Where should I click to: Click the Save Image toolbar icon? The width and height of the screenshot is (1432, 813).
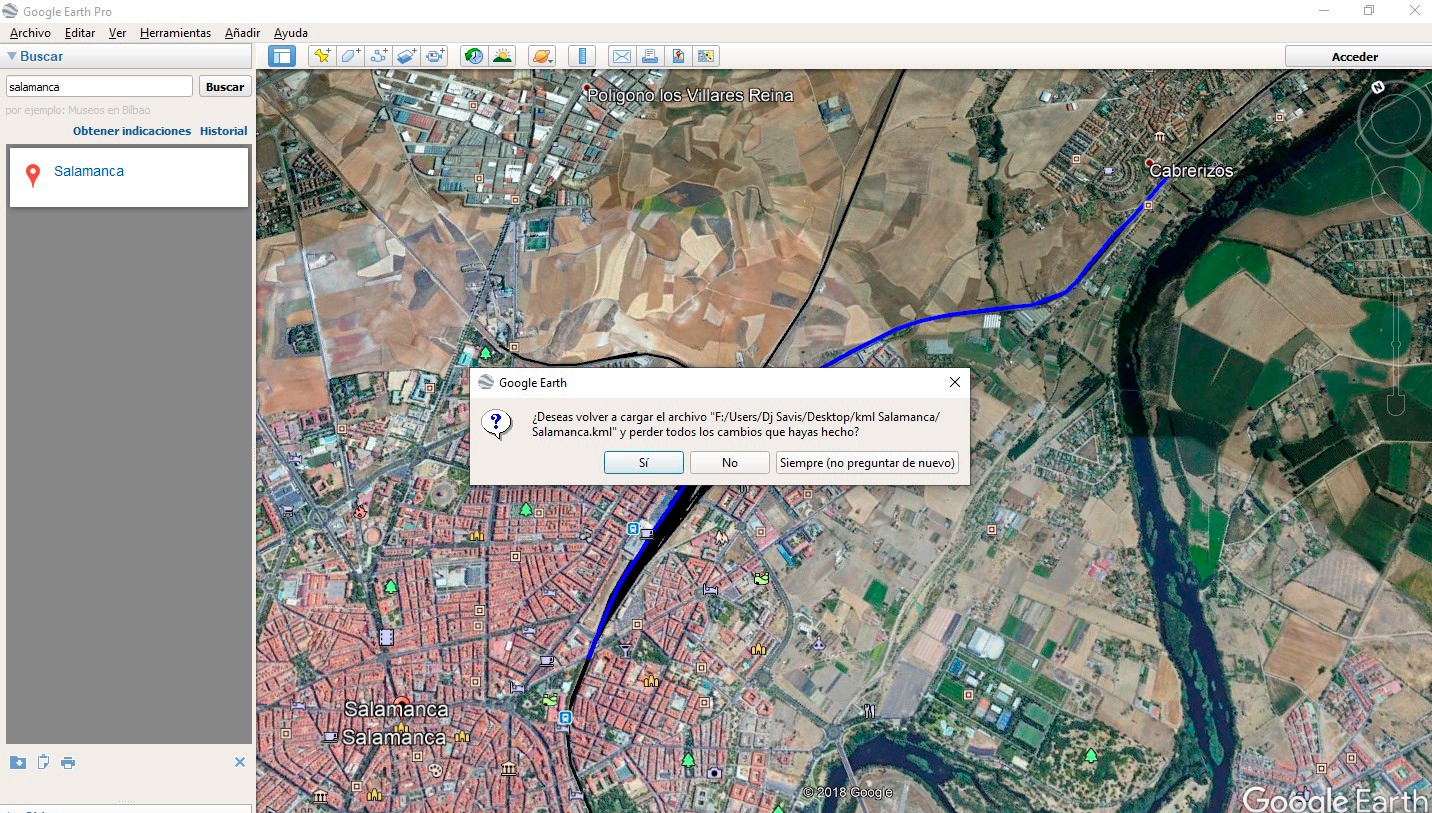click(678, 56)
